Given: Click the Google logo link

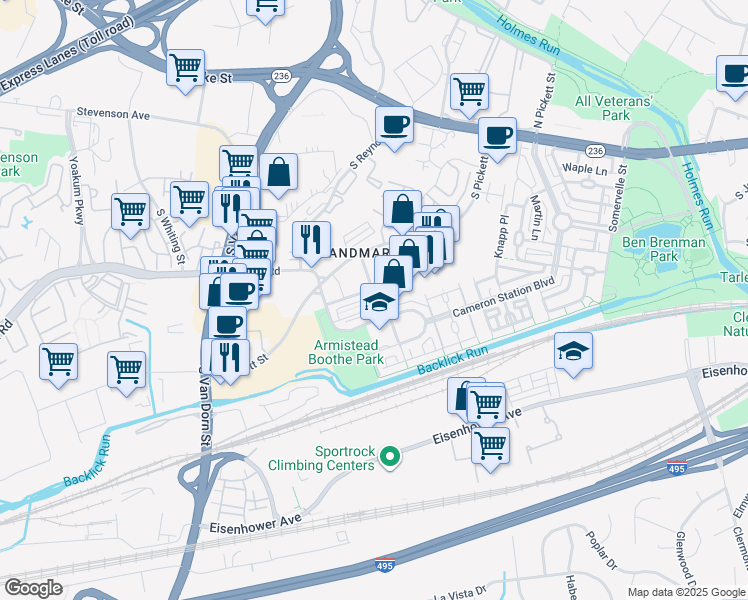Looking at the screenshot, I should pos(33,588).
